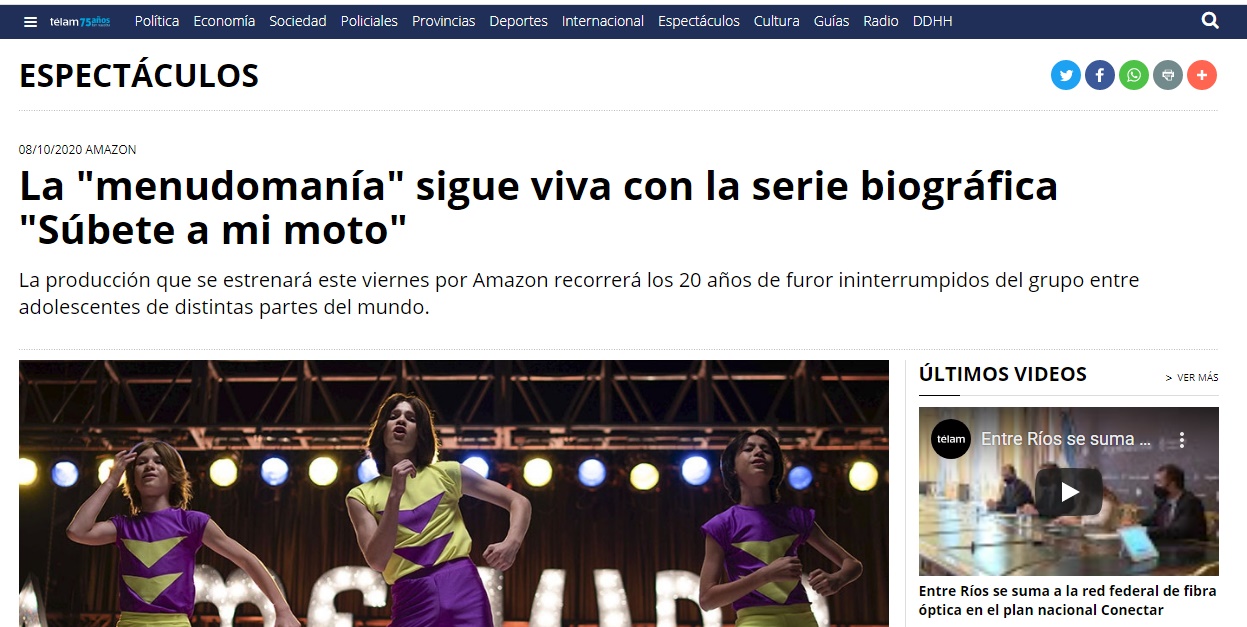
Task: Click the Télam logo
Action: (80, 21)
